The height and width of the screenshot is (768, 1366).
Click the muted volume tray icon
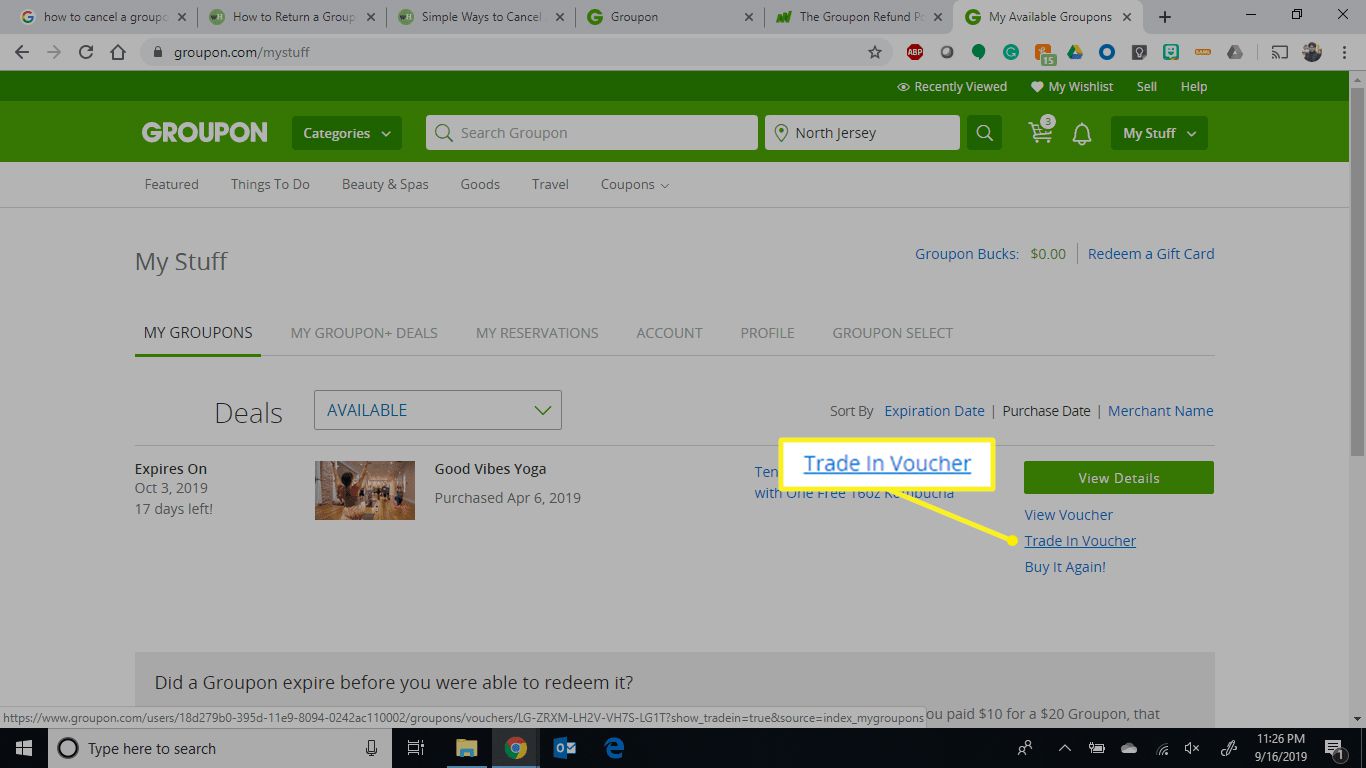tap(1192, 748)
